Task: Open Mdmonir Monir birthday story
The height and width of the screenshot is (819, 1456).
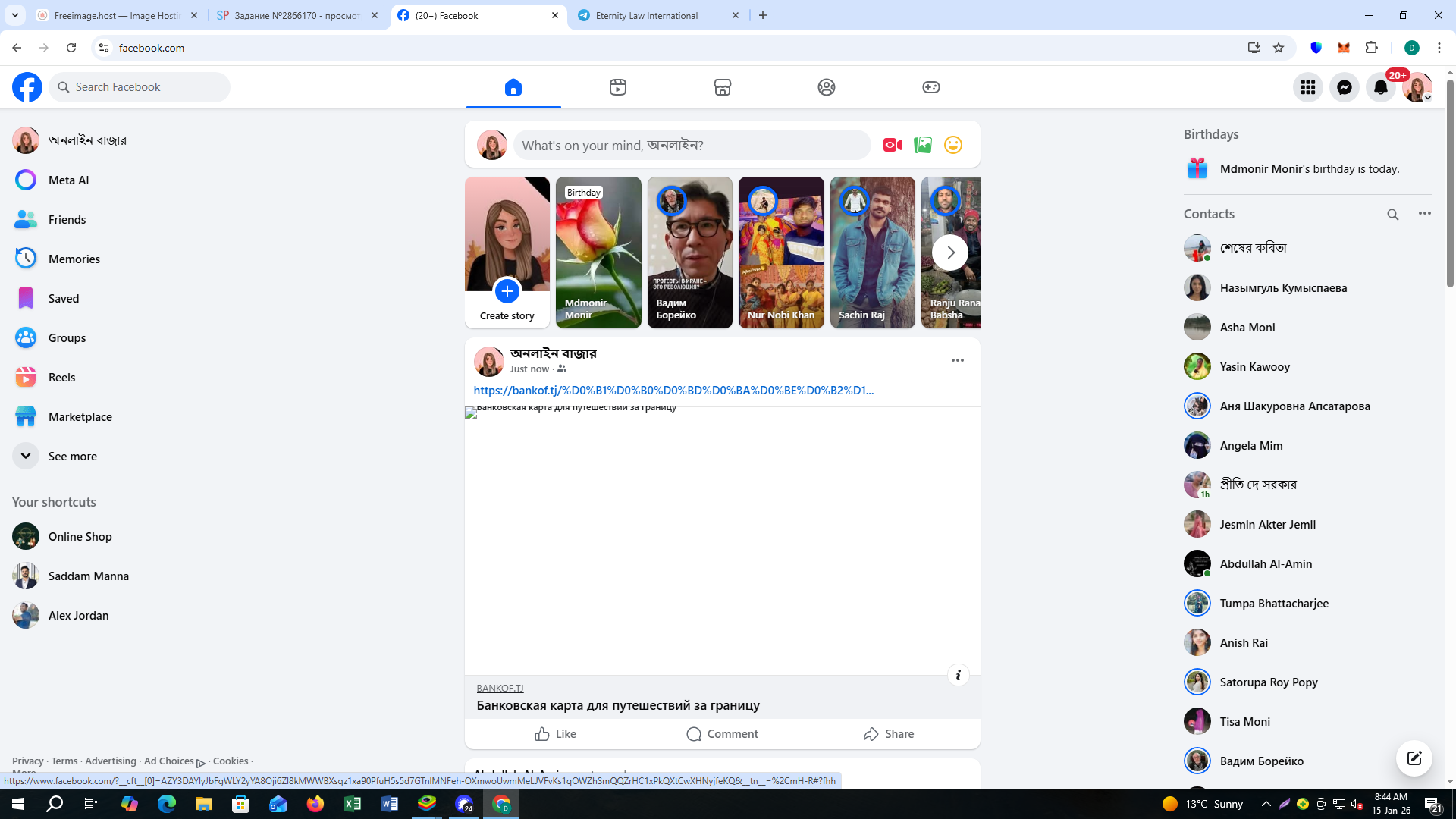Action: pos(598,253)
